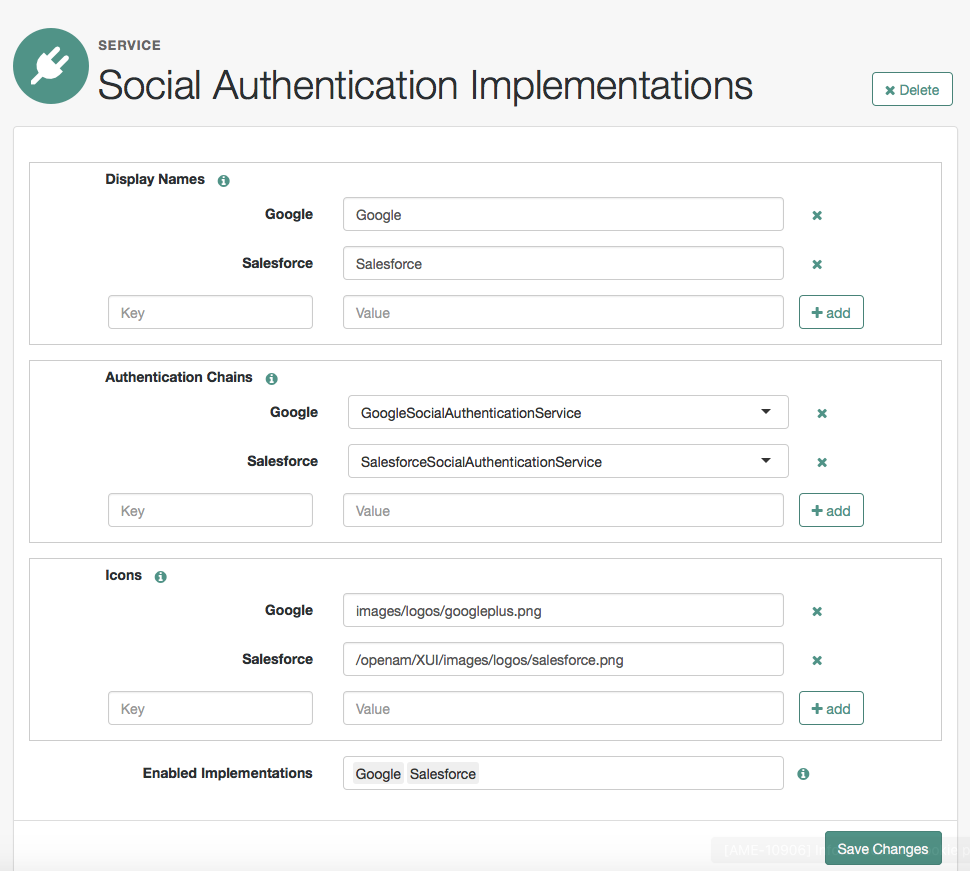Select the Salesforce tag in Enabled Implementations

(x=442, y=774)
